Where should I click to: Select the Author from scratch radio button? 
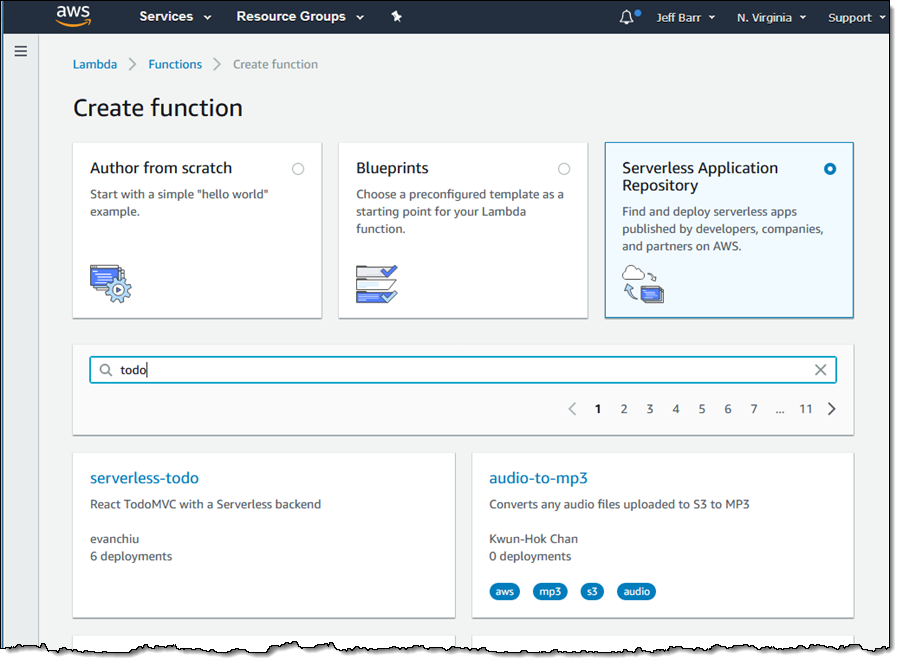298,169
